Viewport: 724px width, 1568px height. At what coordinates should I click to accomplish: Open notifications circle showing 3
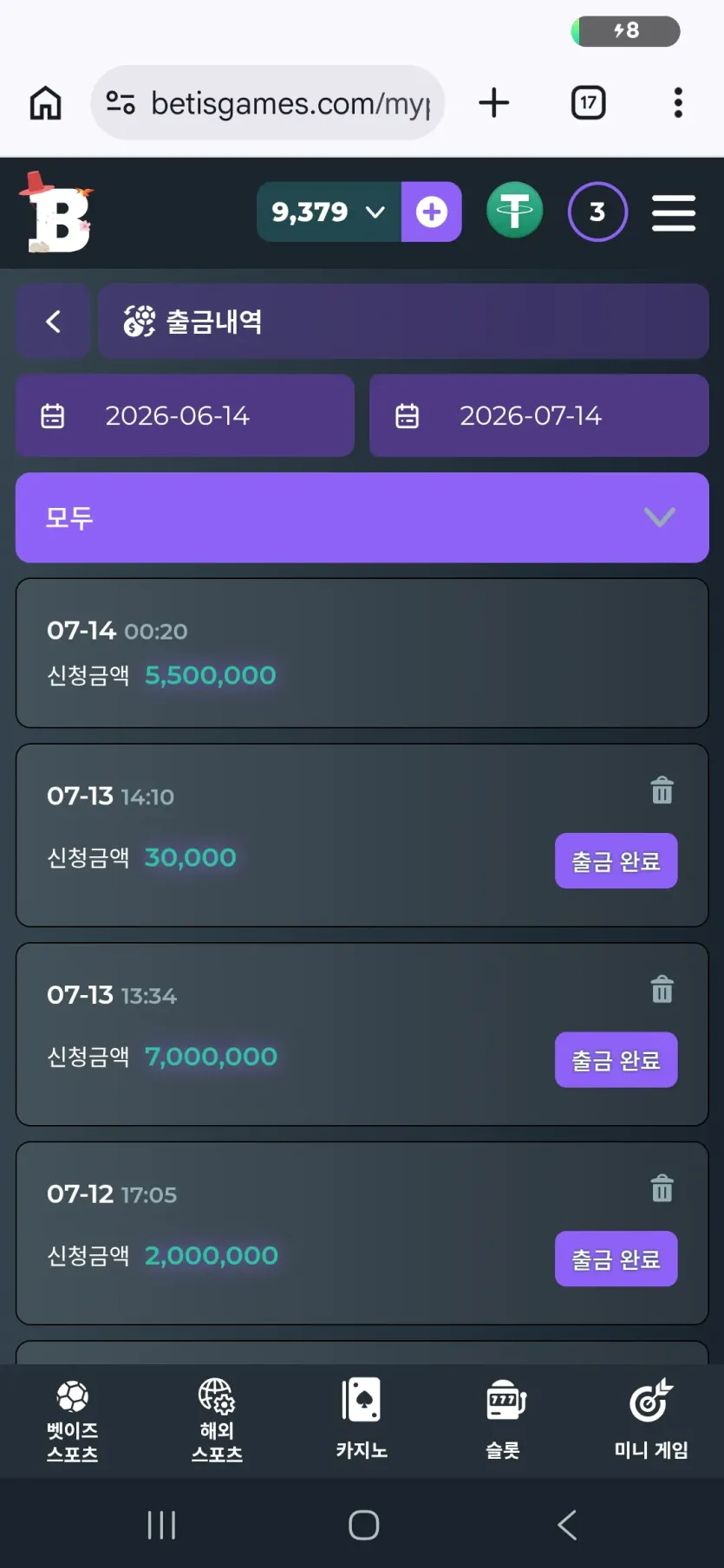point(597,211)
